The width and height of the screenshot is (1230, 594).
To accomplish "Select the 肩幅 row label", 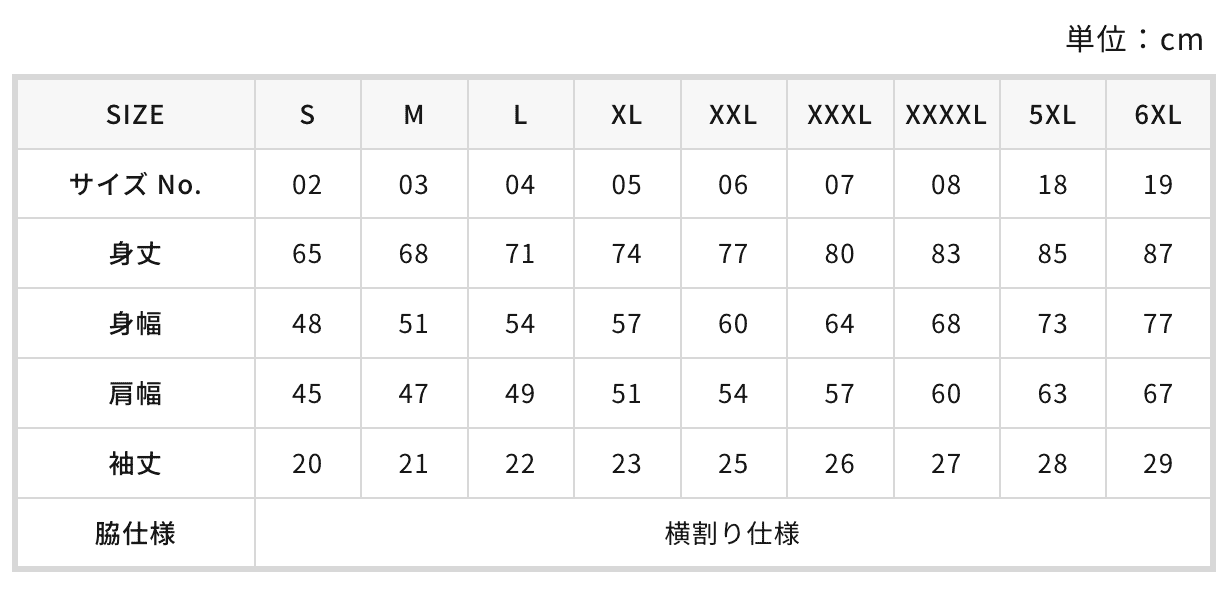I will point(135,394).
